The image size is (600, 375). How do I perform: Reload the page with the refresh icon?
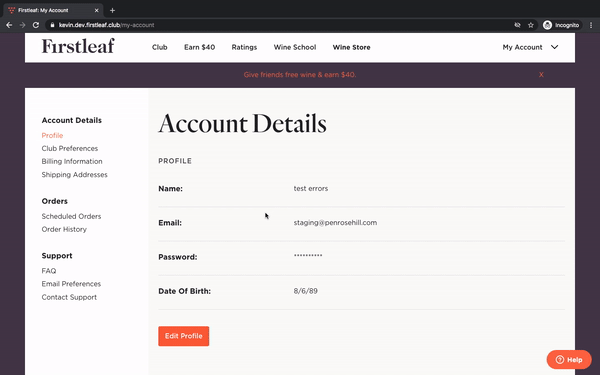(x=36, y=25)
